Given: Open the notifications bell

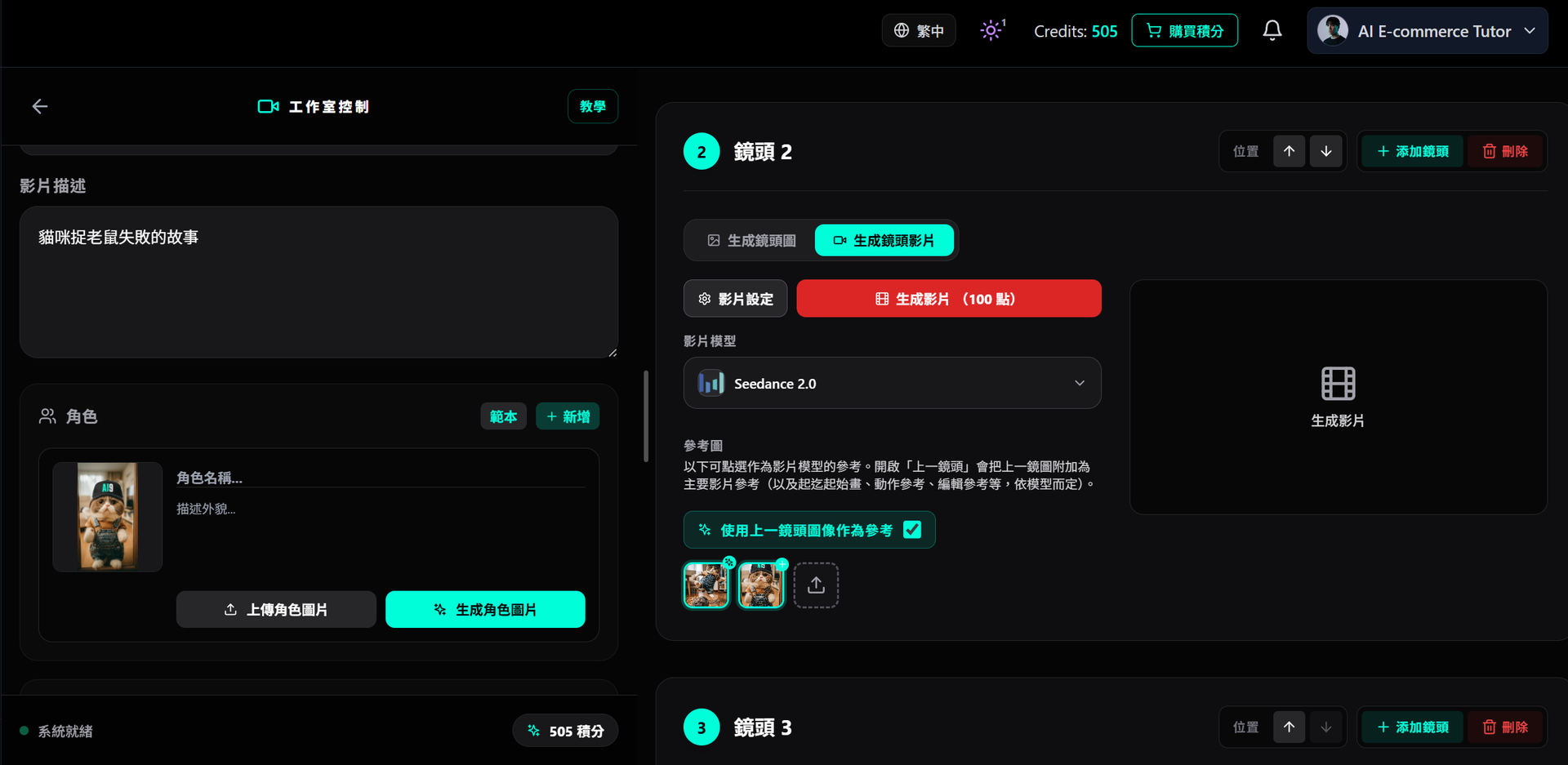Looking at the screenshot, I should click(1272, 31).
